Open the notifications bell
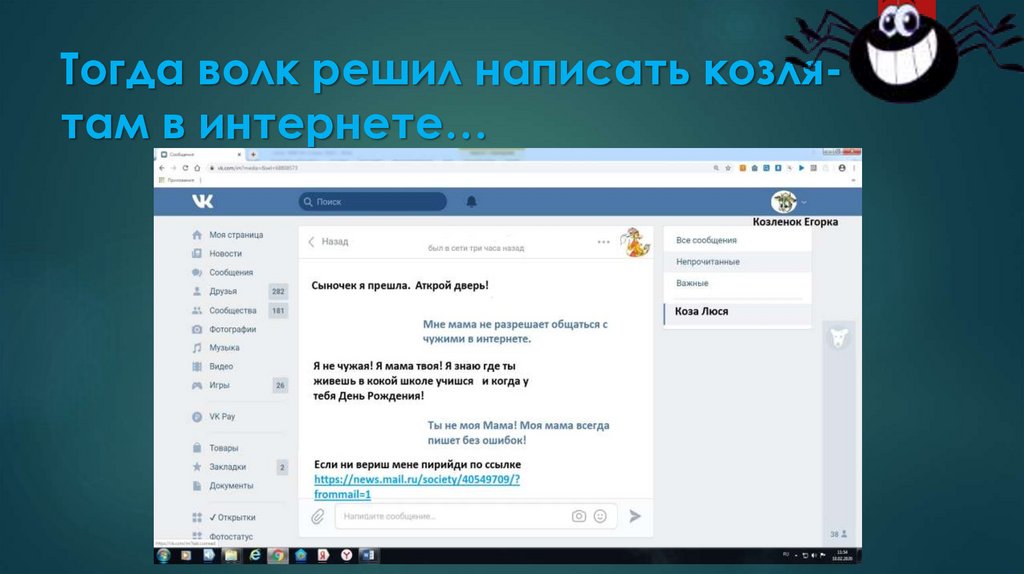Image resolution: width=1024 pixels, height=574 pixels. pos(471,202)
